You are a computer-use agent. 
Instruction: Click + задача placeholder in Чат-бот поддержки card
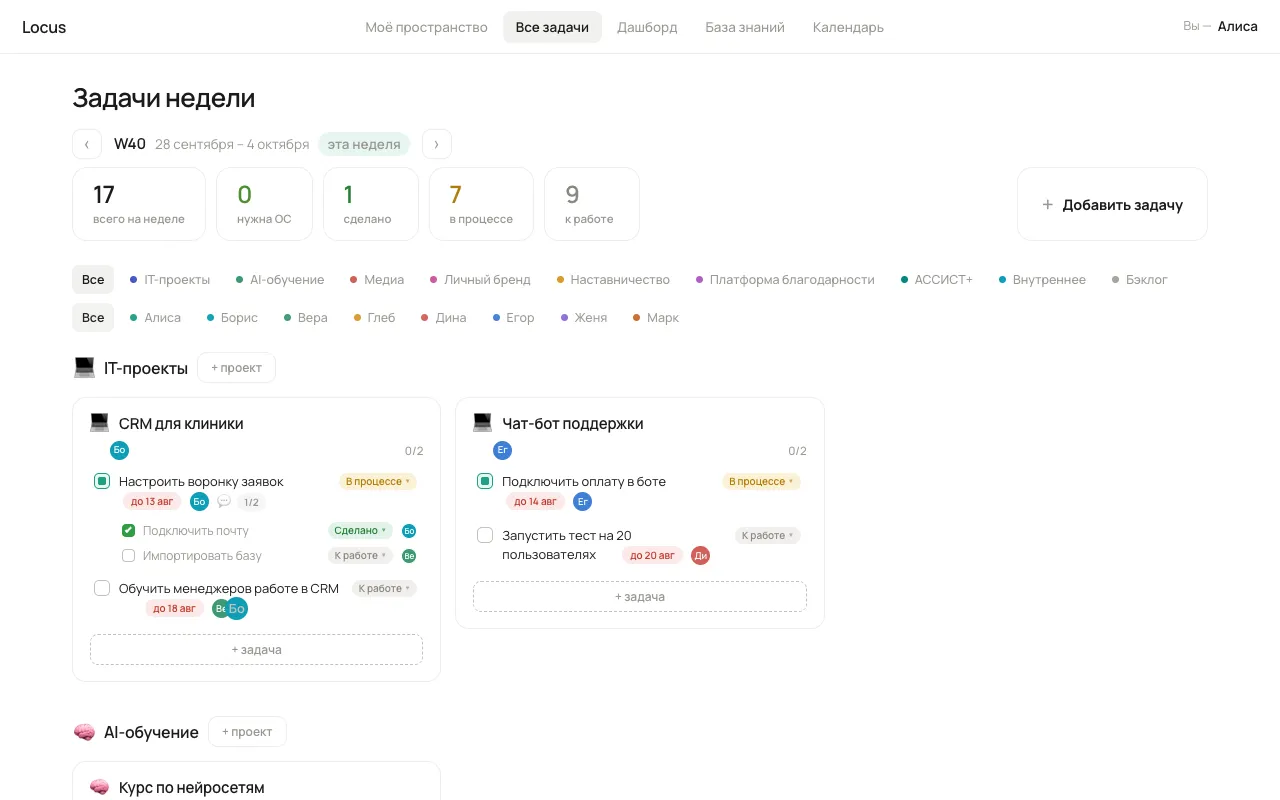(640, 597)
